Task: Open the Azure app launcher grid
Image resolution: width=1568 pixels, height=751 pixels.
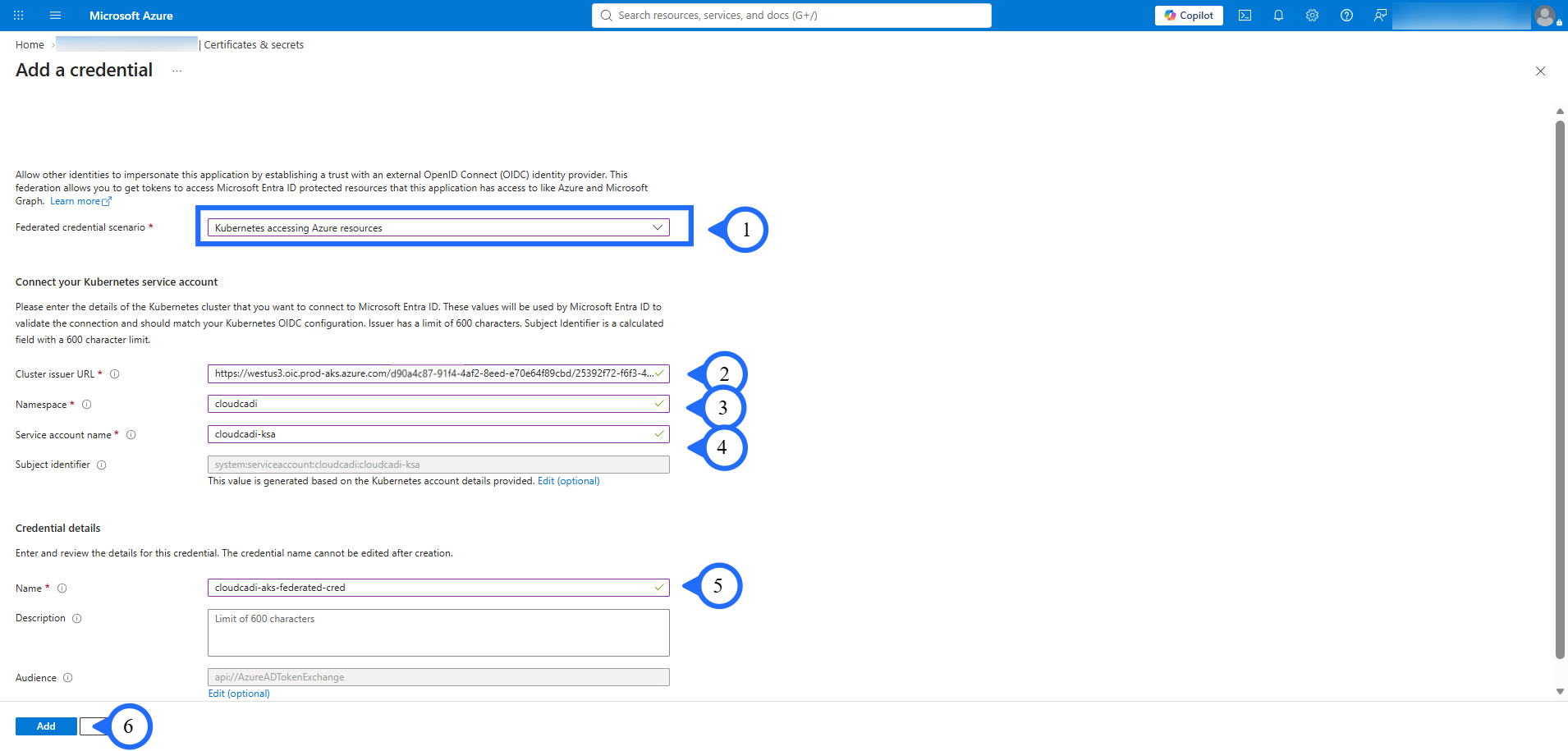Action: coord(19,16)
